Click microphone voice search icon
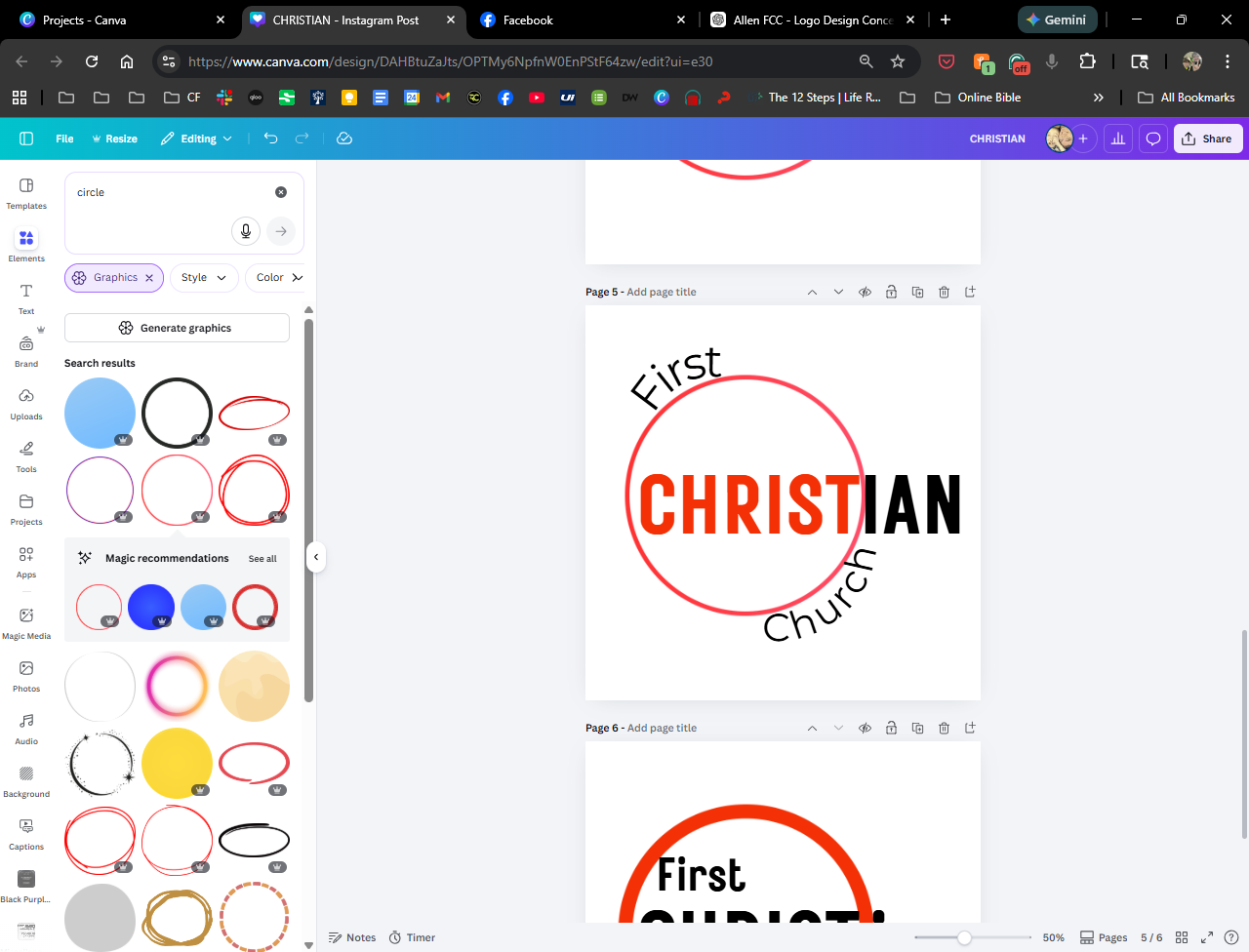 coord(246,231)
